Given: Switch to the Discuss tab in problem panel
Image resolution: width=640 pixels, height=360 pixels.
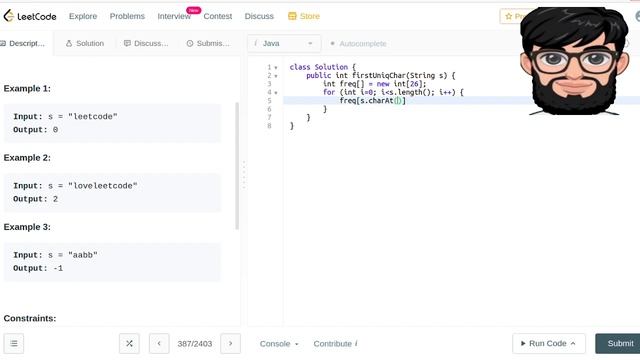Looking at the screenshot, I should pyautogui.click(x=146, y=43).
